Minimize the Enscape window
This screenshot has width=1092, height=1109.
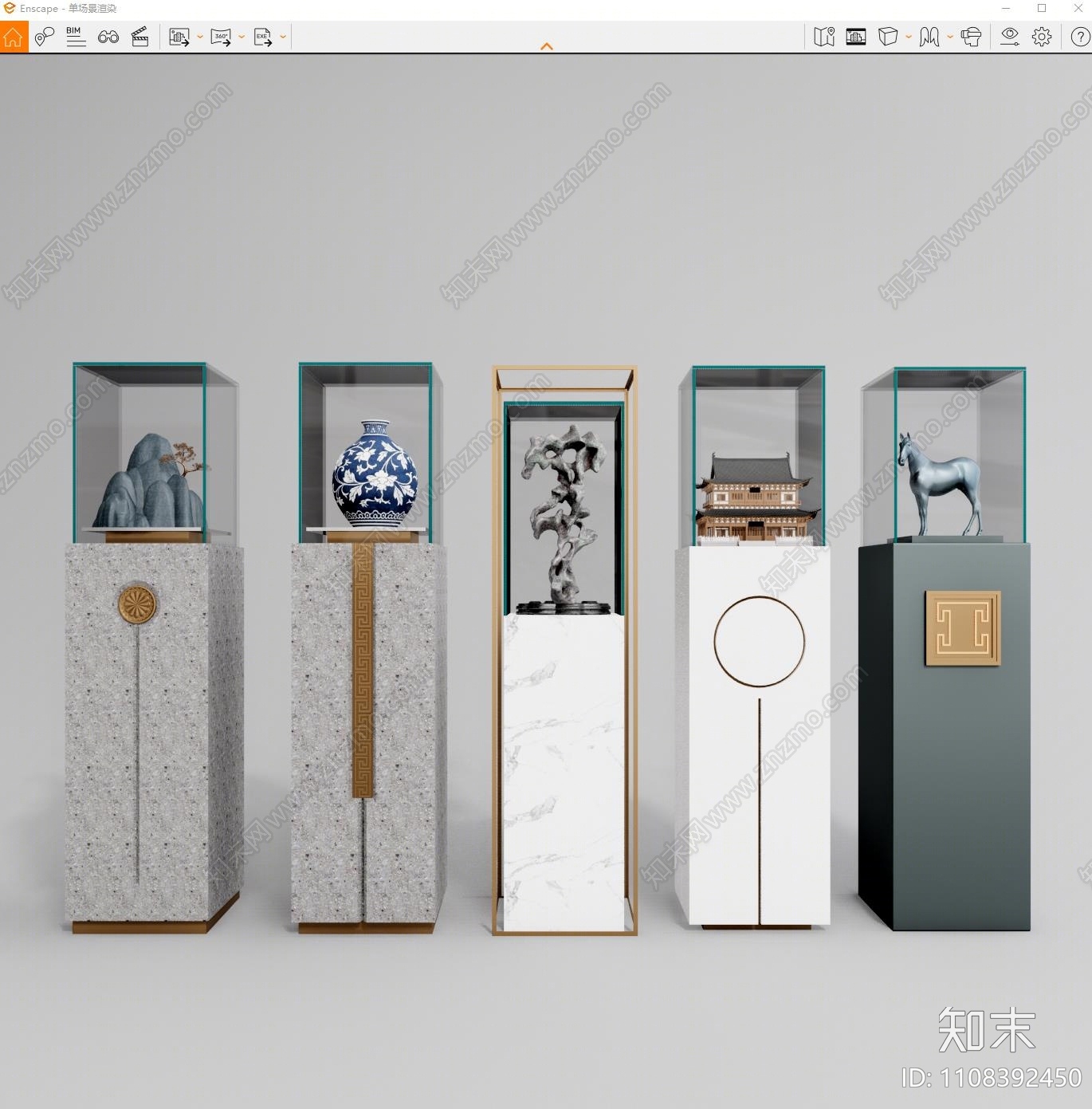coord(1006,8)
